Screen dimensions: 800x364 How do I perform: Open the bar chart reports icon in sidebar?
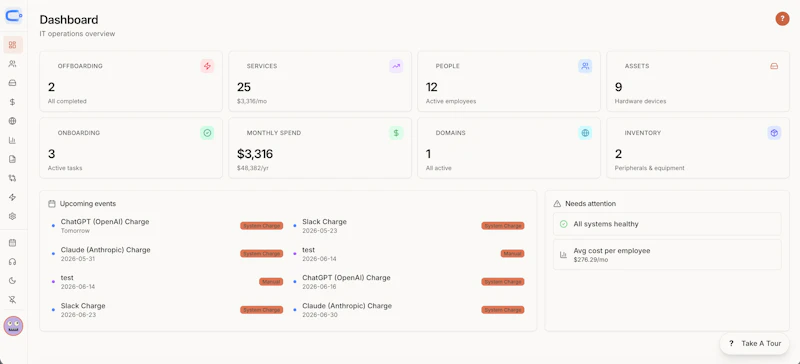point(13,140)
